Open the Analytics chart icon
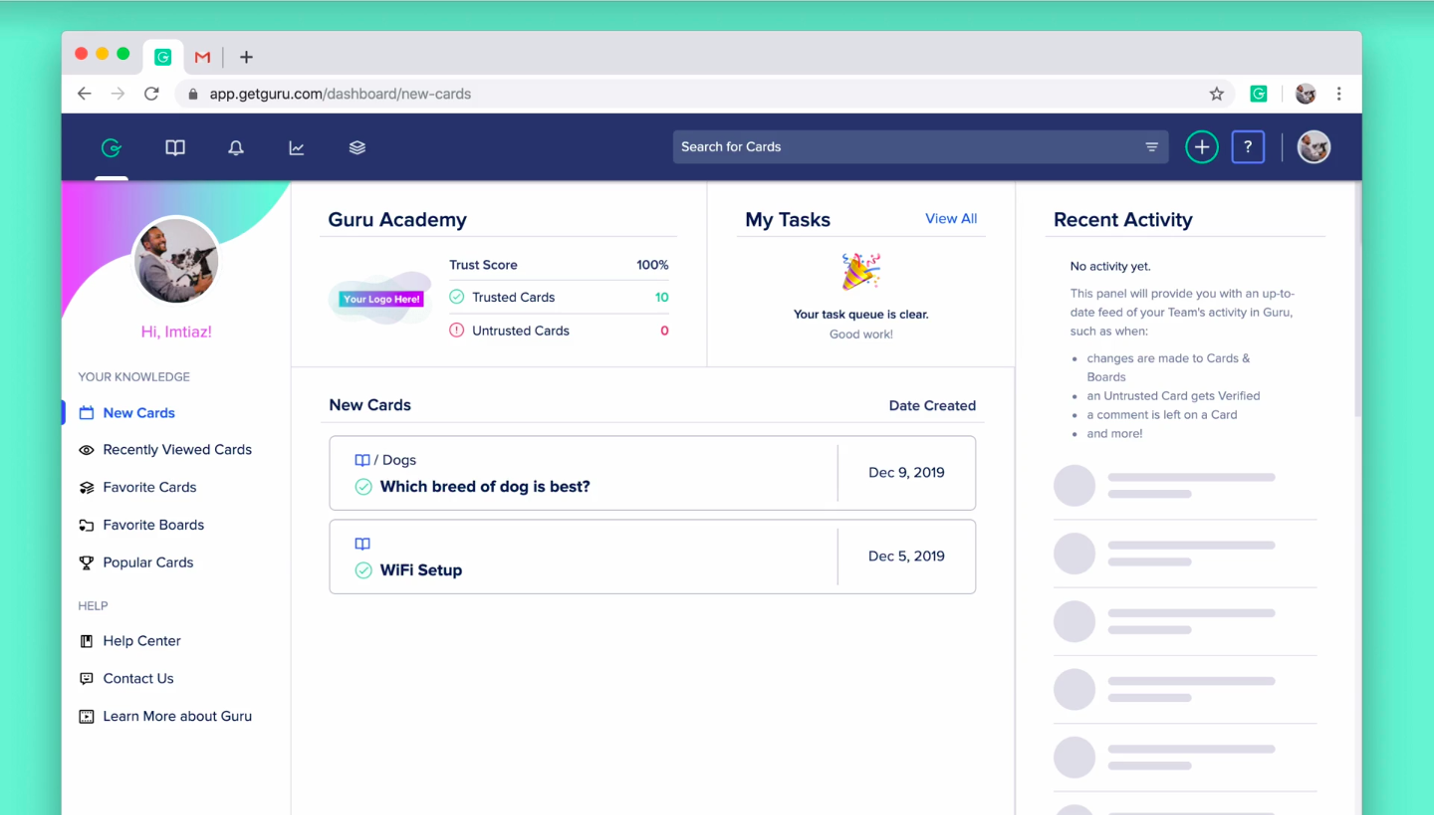 [x=297, y=148]
